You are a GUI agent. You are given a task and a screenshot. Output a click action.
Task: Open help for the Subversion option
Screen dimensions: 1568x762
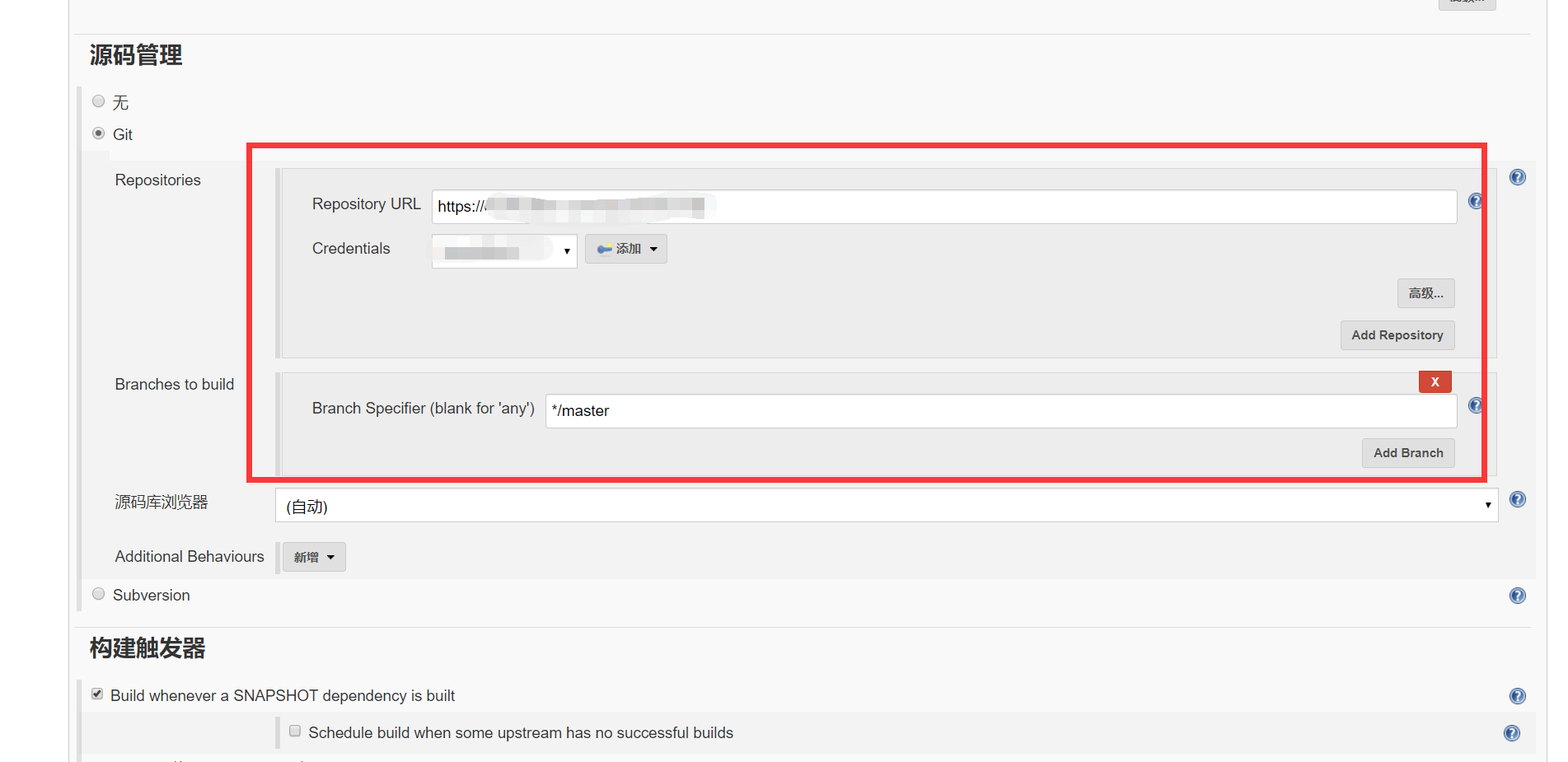click(x=1517, y=596)
